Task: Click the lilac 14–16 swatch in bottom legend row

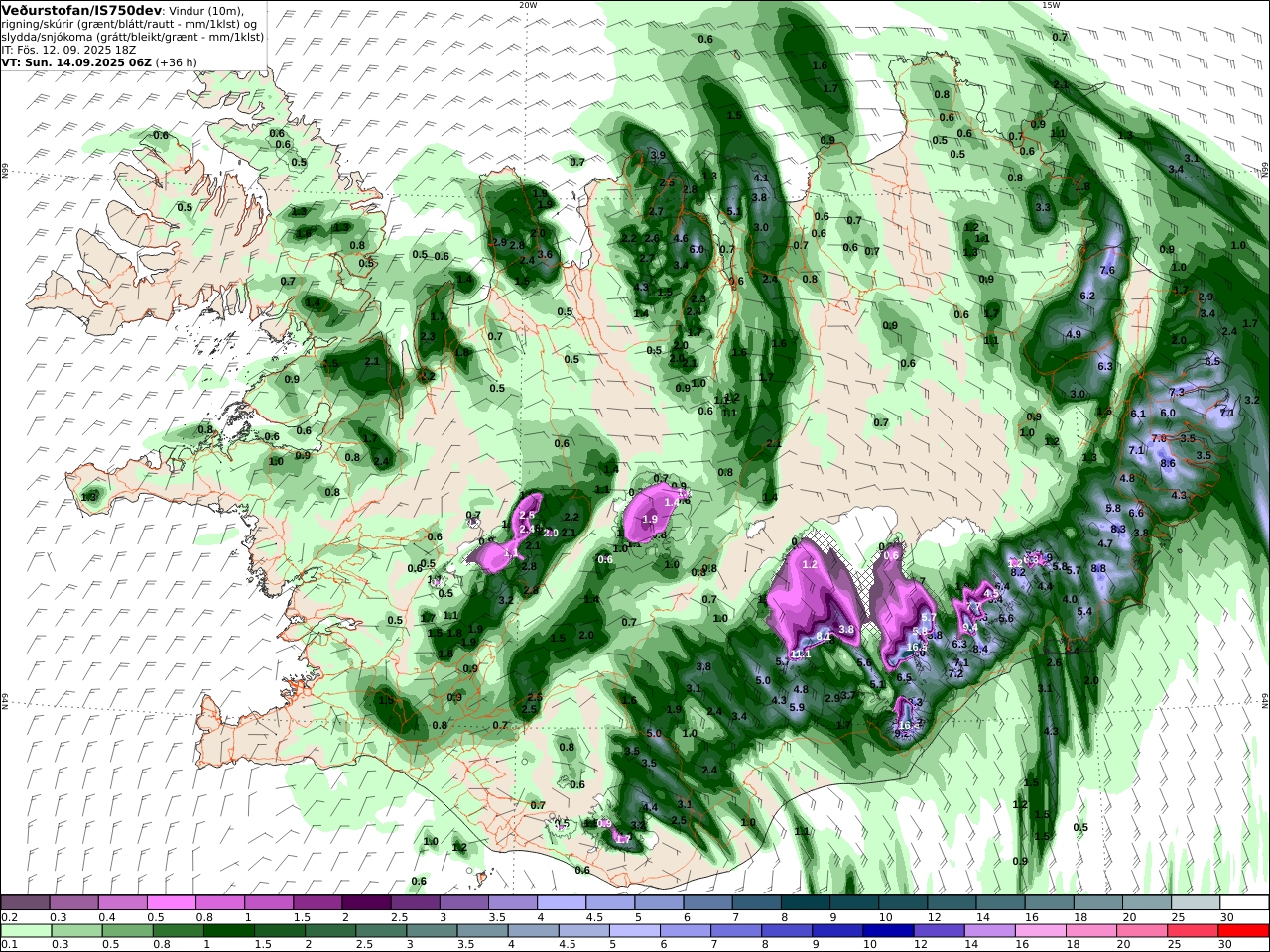Action: tap(990, 931)
